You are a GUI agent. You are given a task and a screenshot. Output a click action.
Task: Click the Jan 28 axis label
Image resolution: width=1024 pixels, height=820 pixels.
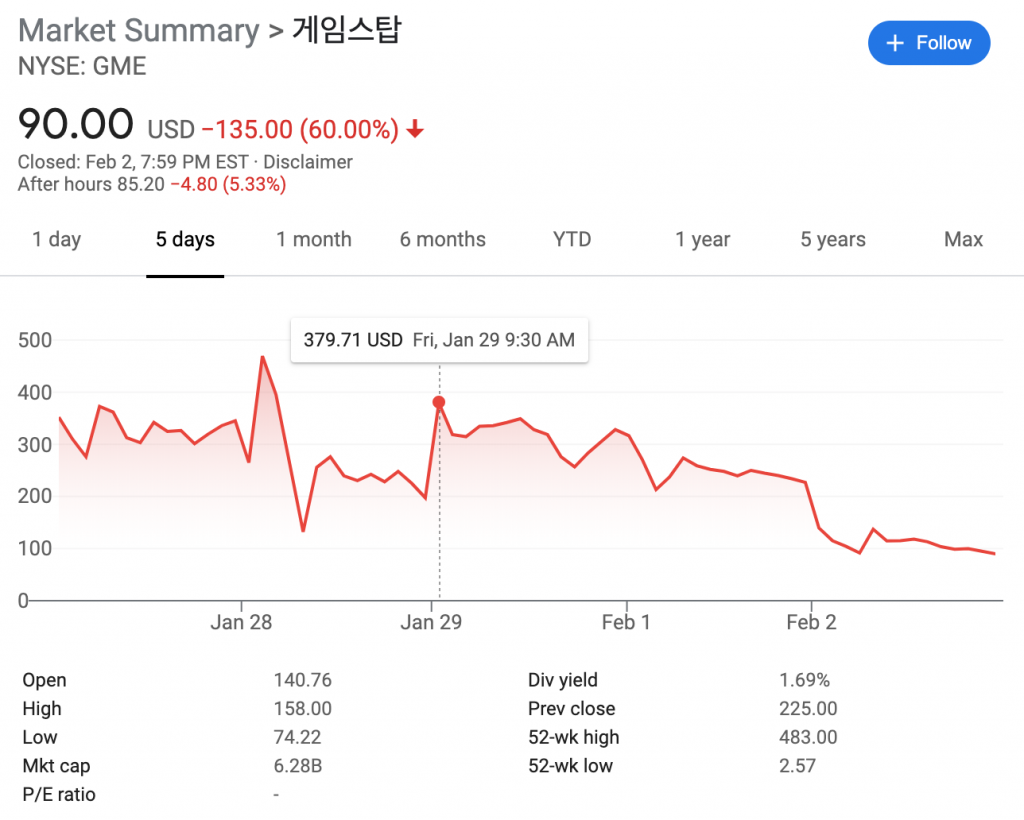pyautogui.click(x=241, y=622)
